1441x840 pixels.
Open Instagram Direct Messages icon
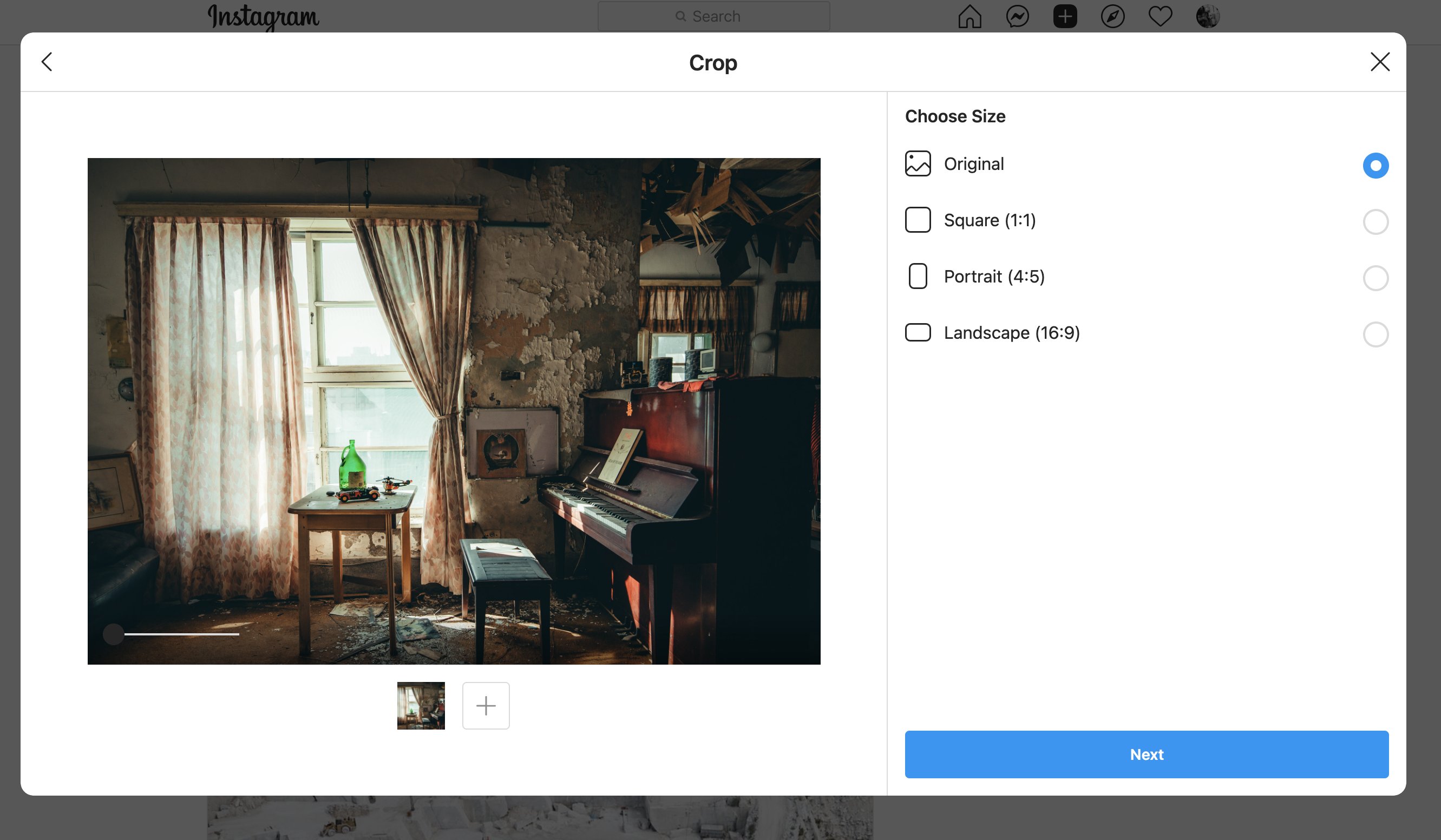[1017, 16]
